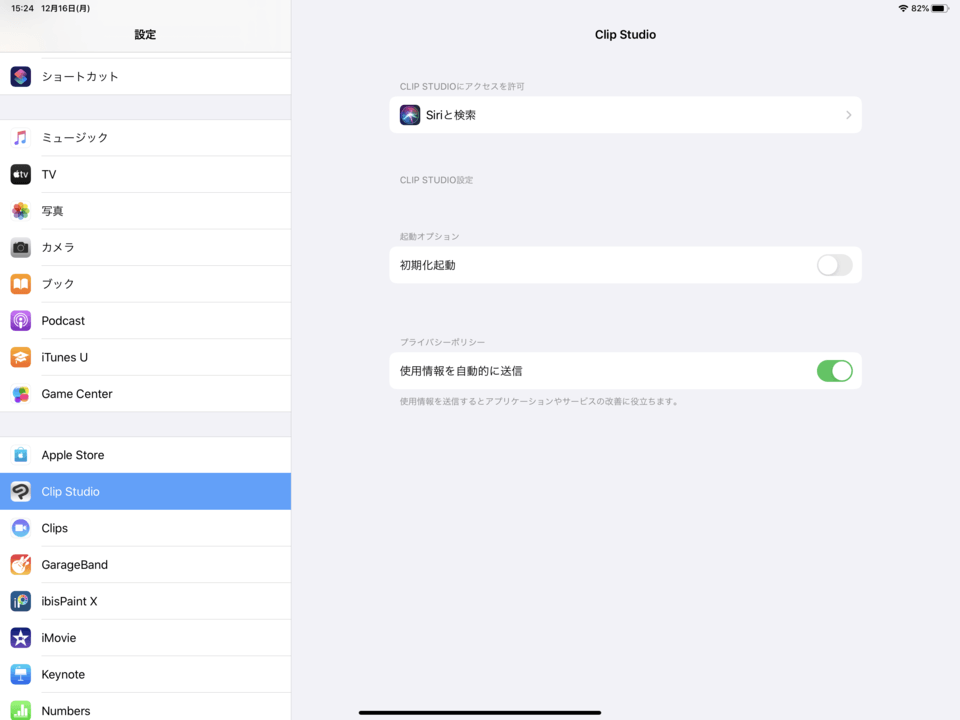Tap the Photos flower icon
960x720 pixels.
click(21, 211)
